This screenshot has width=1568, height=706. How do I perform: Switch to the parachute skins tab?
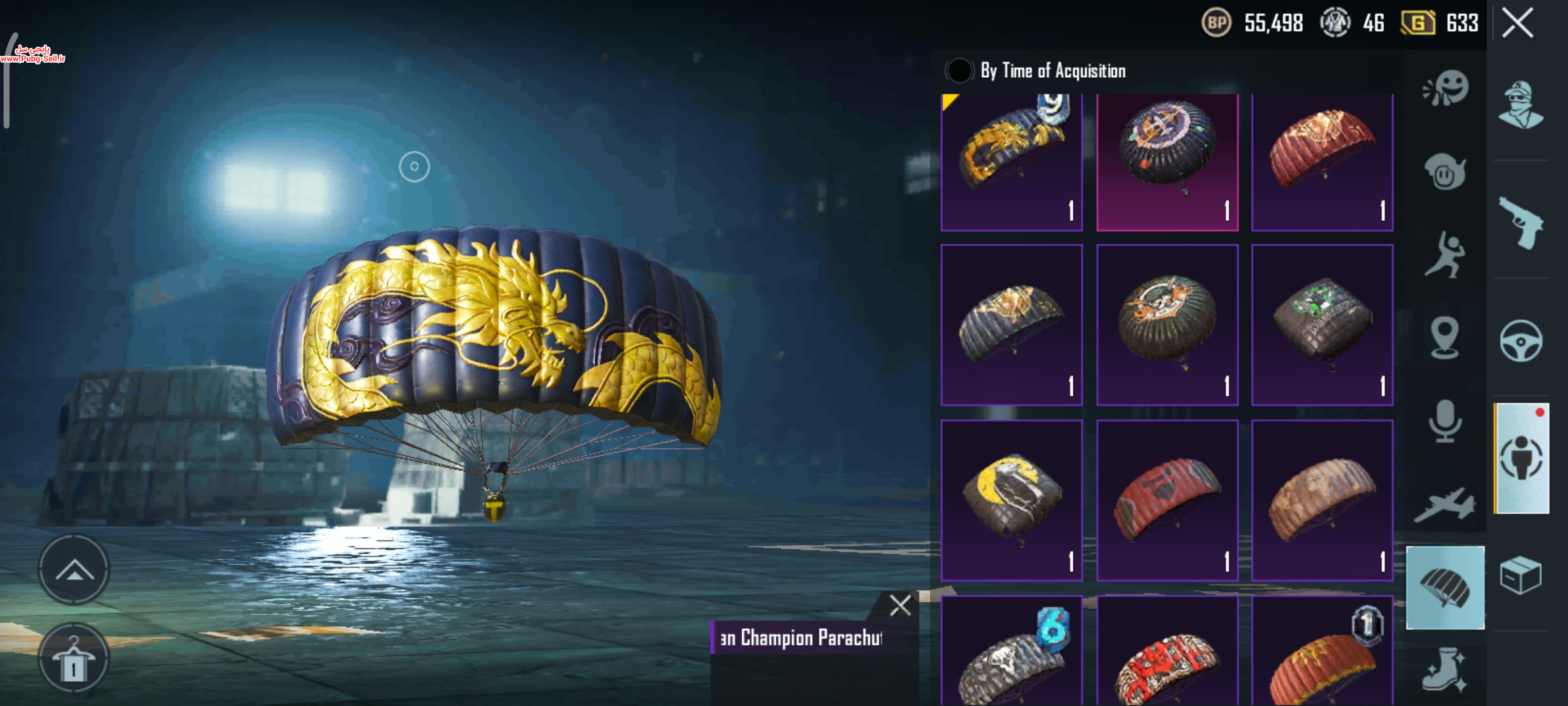(1445, 588)
